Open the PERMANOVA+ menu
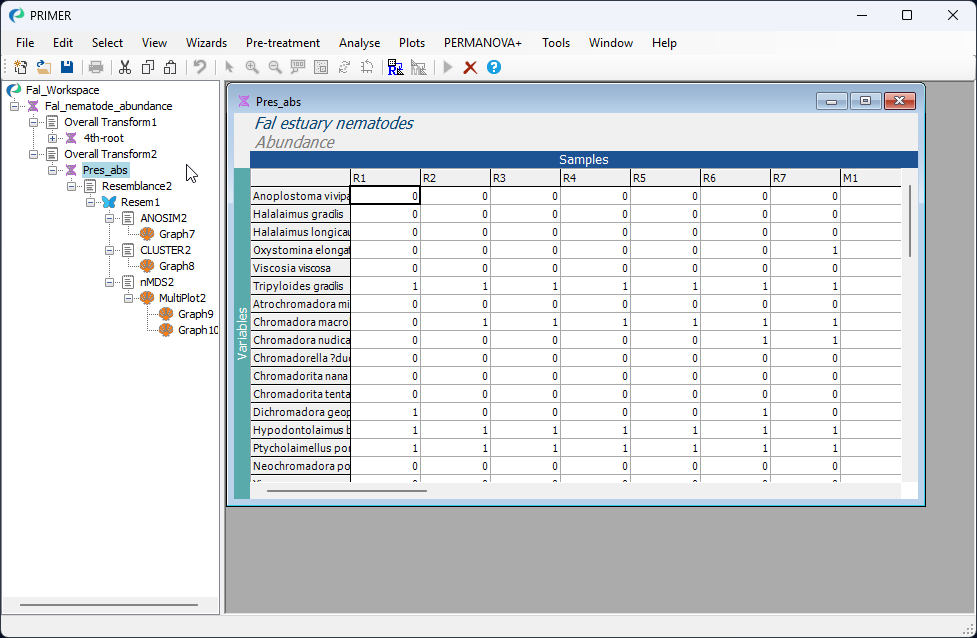The image size is (977, 638). tap(483, 43)
